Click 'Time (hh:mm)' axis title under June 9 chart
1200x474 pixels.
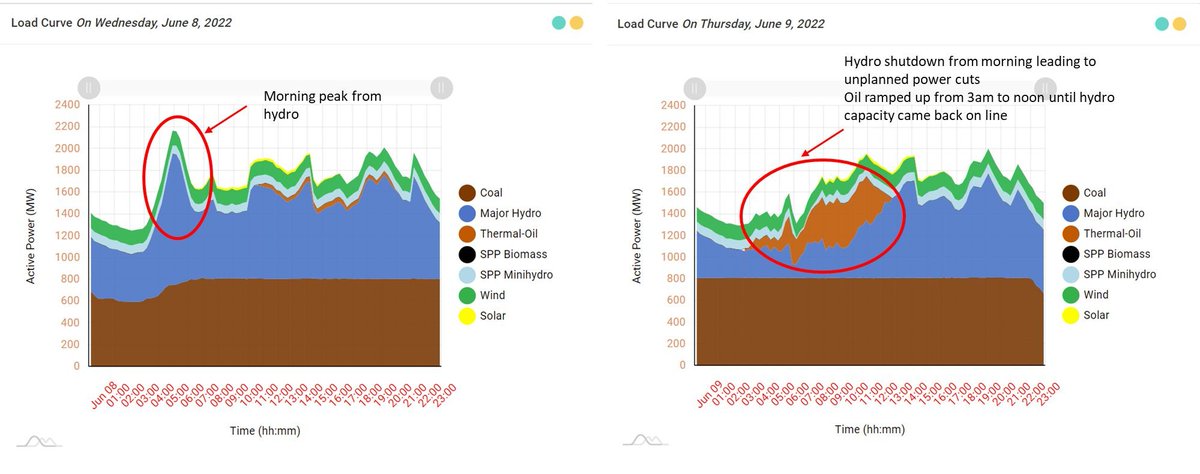click(x=870, y=431)
